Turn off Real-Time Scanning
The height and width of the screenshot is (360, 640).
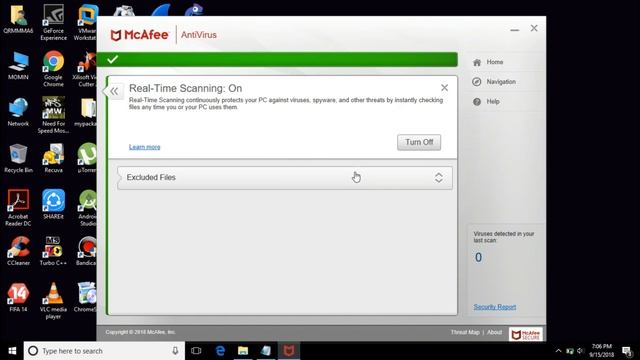click(x=419, y=142)
